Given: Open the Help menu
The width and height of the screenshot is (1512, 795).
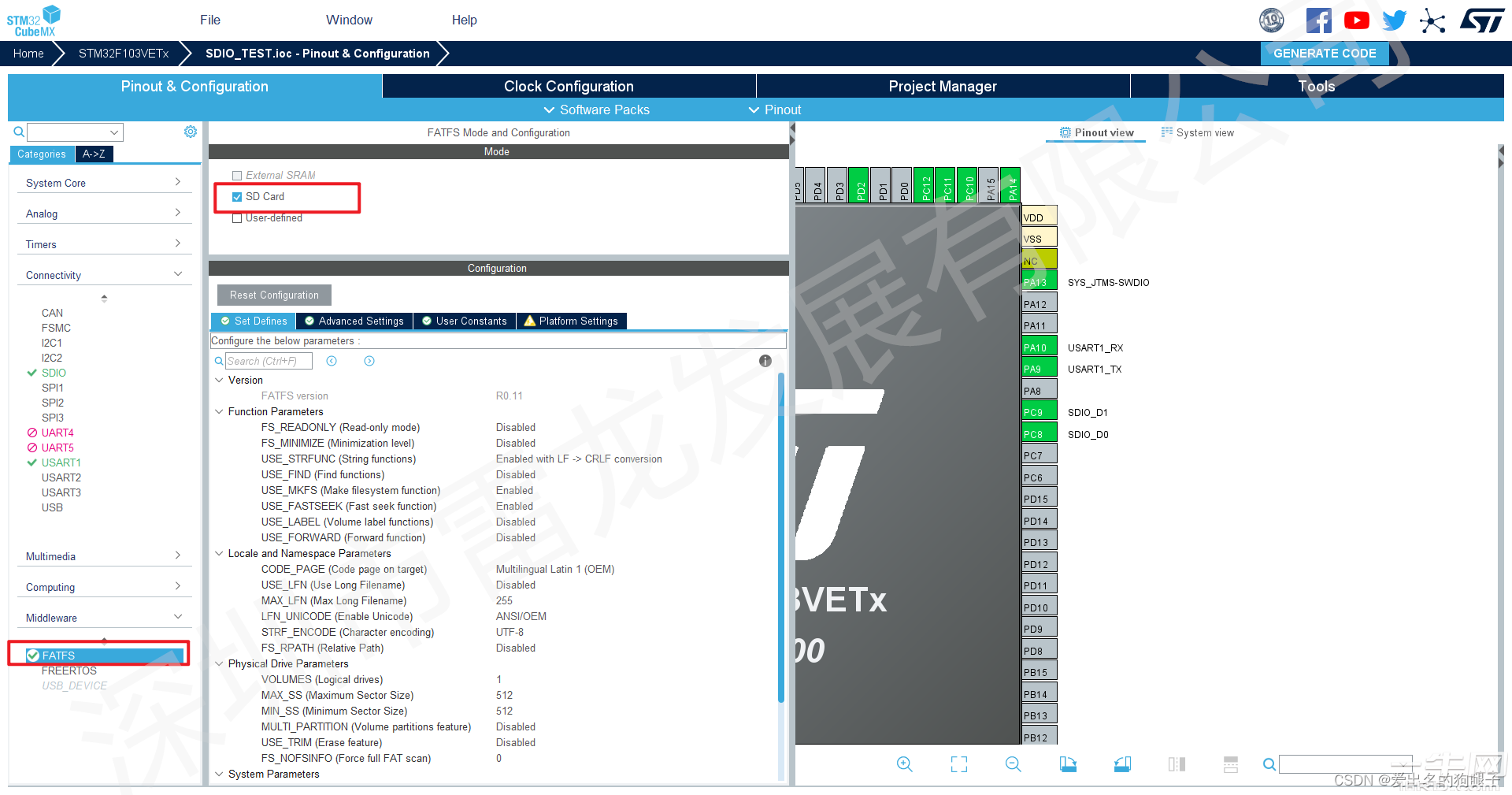Looking at the screenshot, I should click(x=464, y=20).
